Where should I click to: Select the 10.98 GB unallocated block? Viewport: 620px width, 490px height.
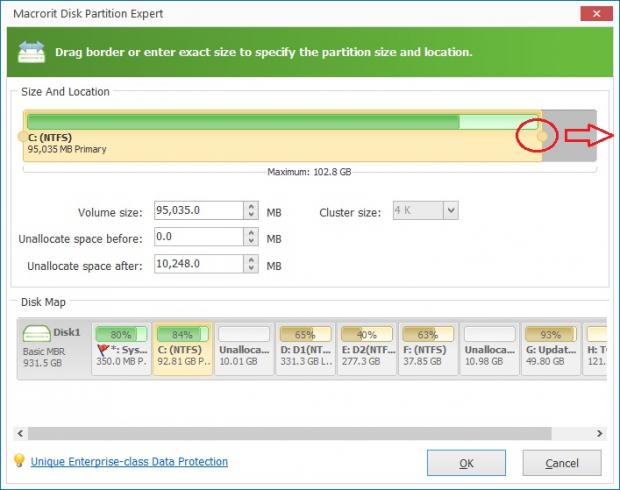pyautogui.click(x=489, y=349)
